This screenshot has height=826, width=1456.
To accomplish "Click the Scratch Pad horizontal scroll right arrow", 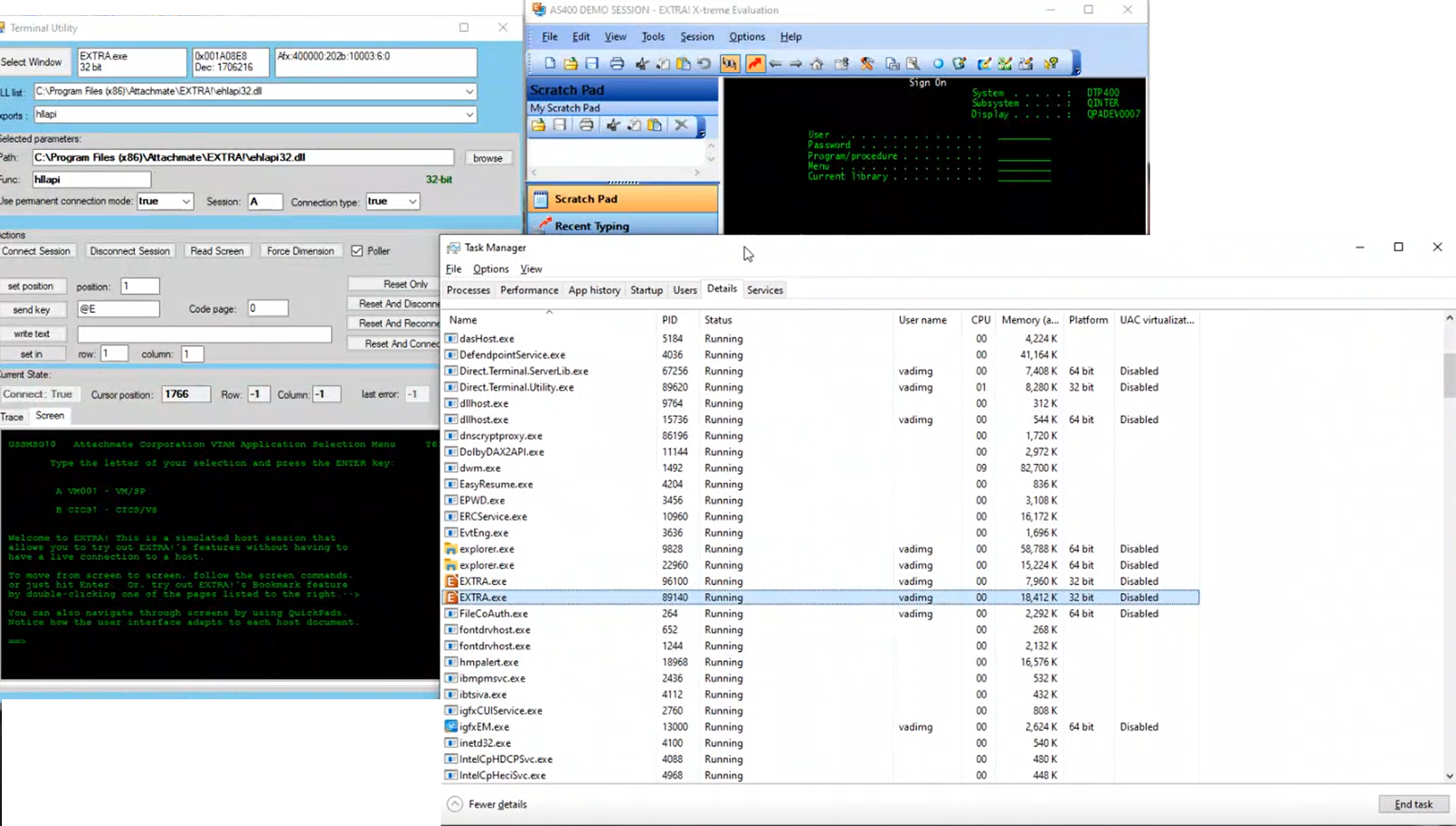I will (x=697, y=172).
